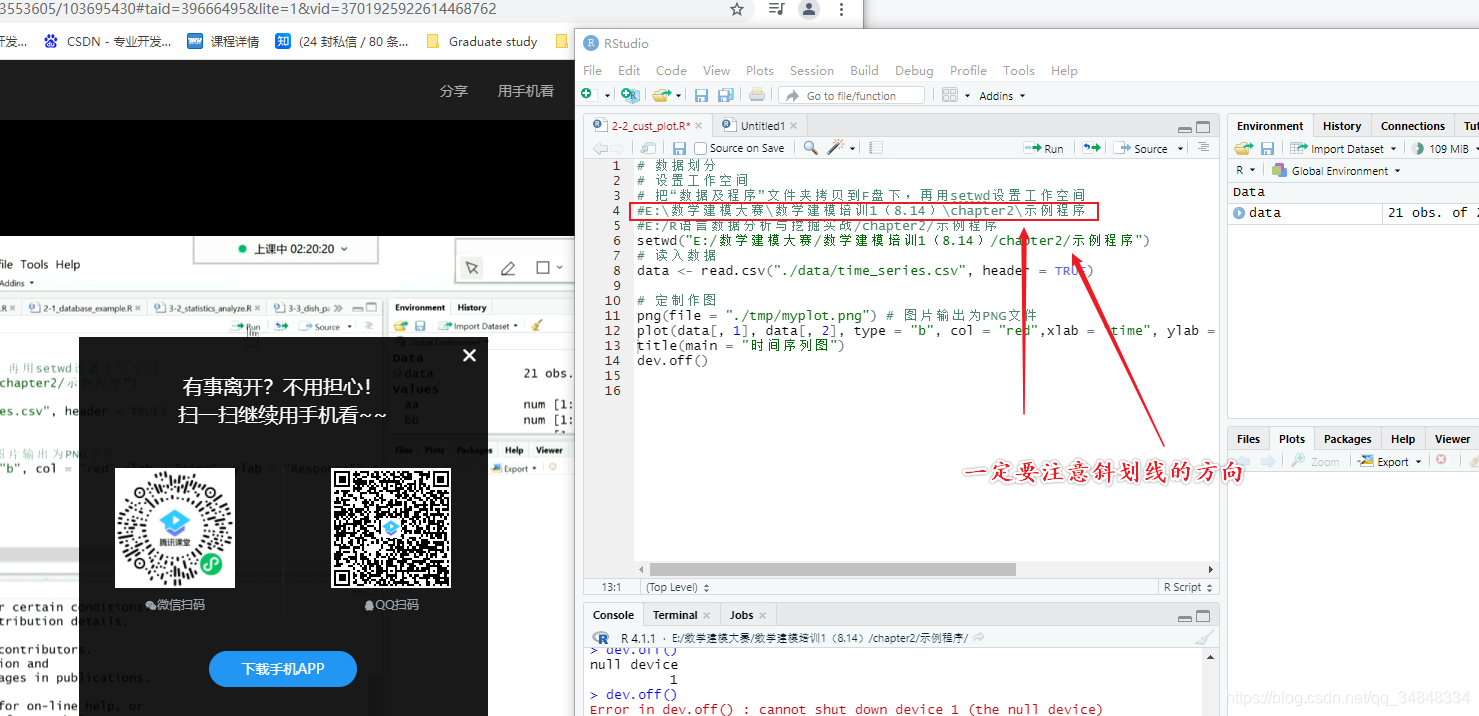
Task: Open the Tools menu in RStudio
Action: (1019, 70)
